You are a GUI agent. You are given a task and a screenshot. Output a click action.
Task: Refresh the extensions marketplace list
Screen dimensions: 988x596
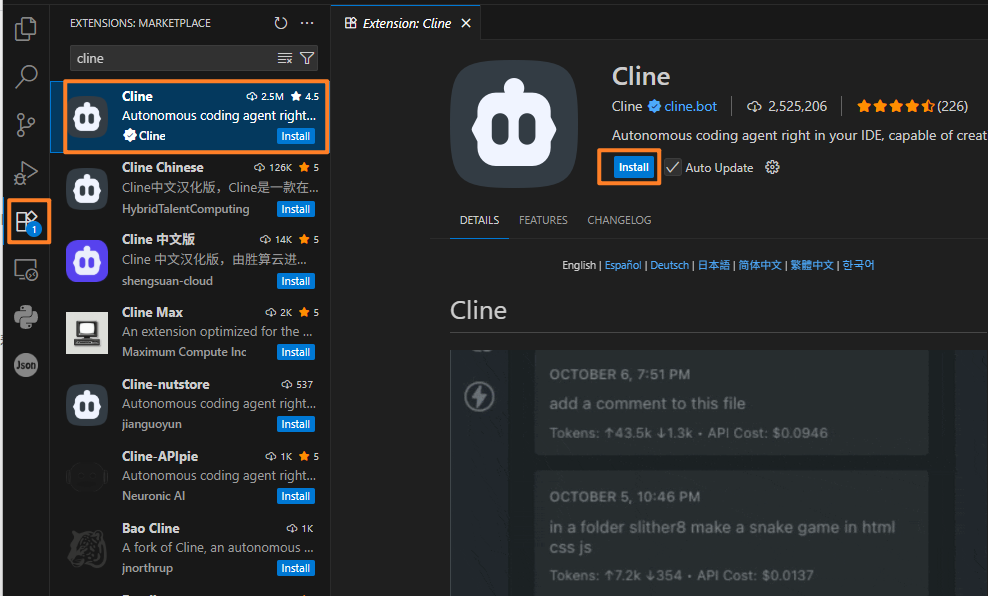pyautogui.click(x=280, y=23)
